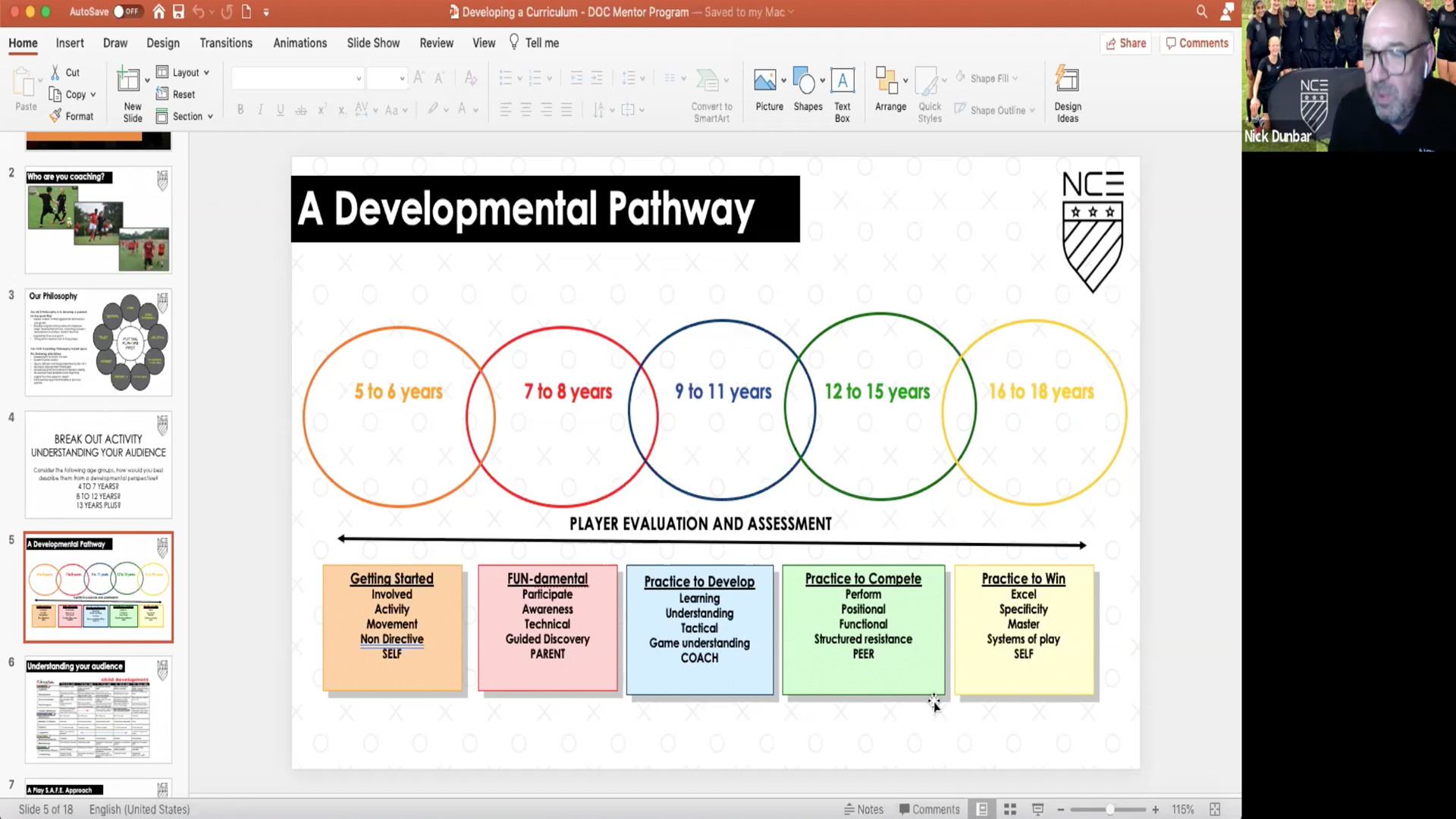Open the Layout dropdown
Image resolution: width=1456 pixels, height=819 pixels.
[x=183, y=72]
